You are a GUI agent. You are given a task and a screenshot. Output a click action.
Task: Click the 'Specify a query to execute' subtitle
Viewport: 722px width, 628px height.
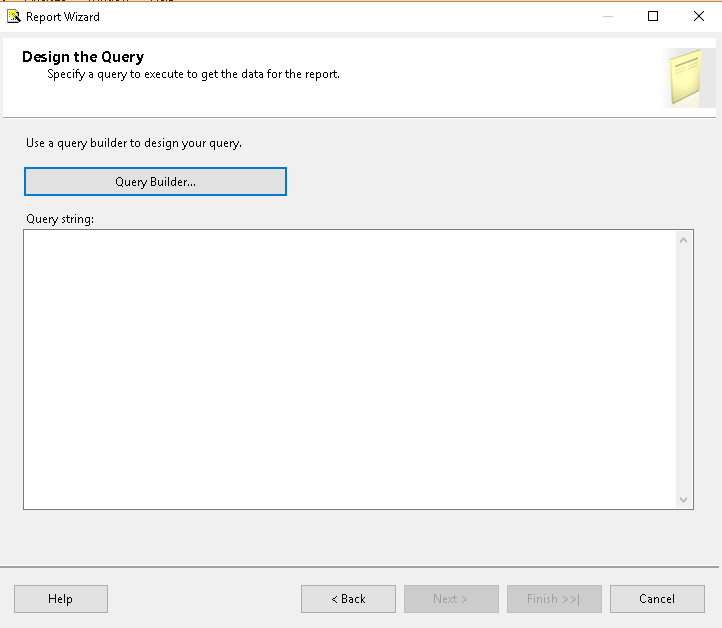[x=193, y=74]
